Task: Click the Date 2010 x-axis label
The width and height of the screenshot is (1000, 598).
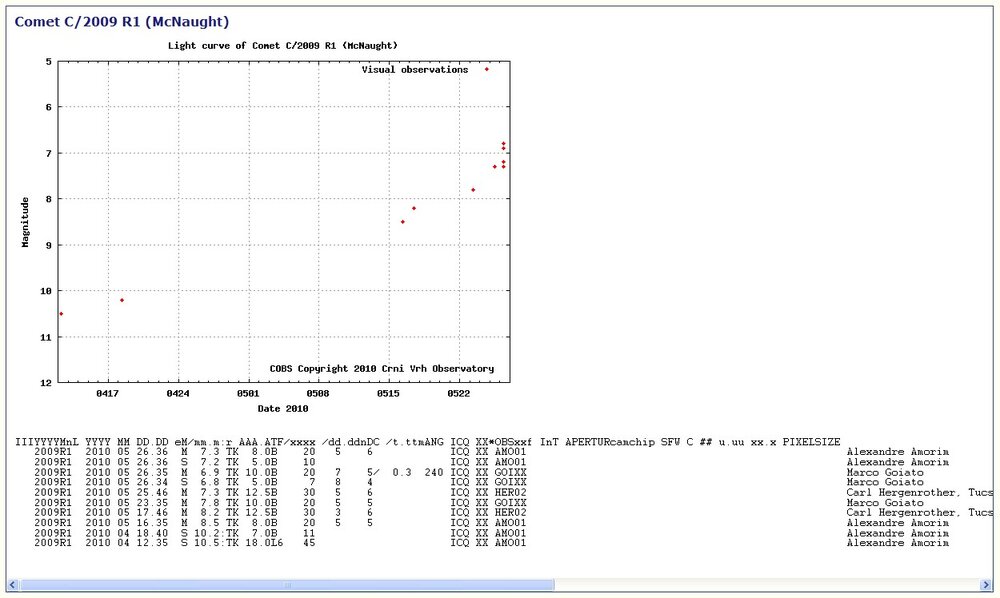Action: coord(283,409)
